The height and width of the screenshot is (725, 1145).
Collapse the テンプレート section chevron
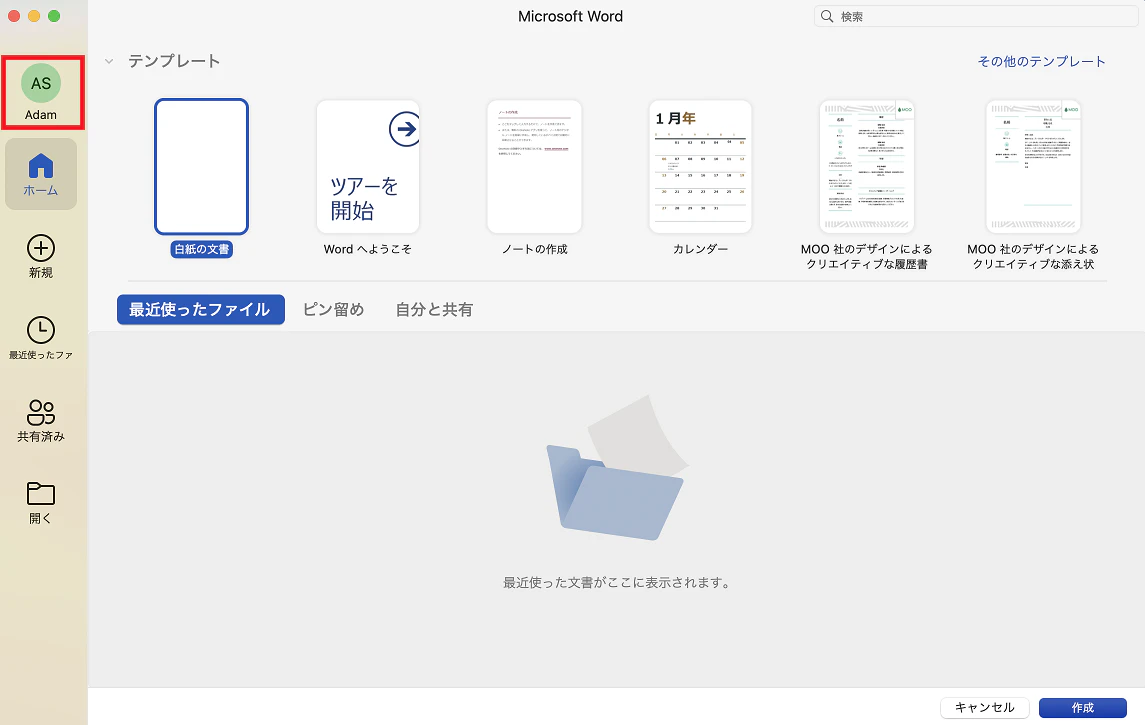point(109,61)
